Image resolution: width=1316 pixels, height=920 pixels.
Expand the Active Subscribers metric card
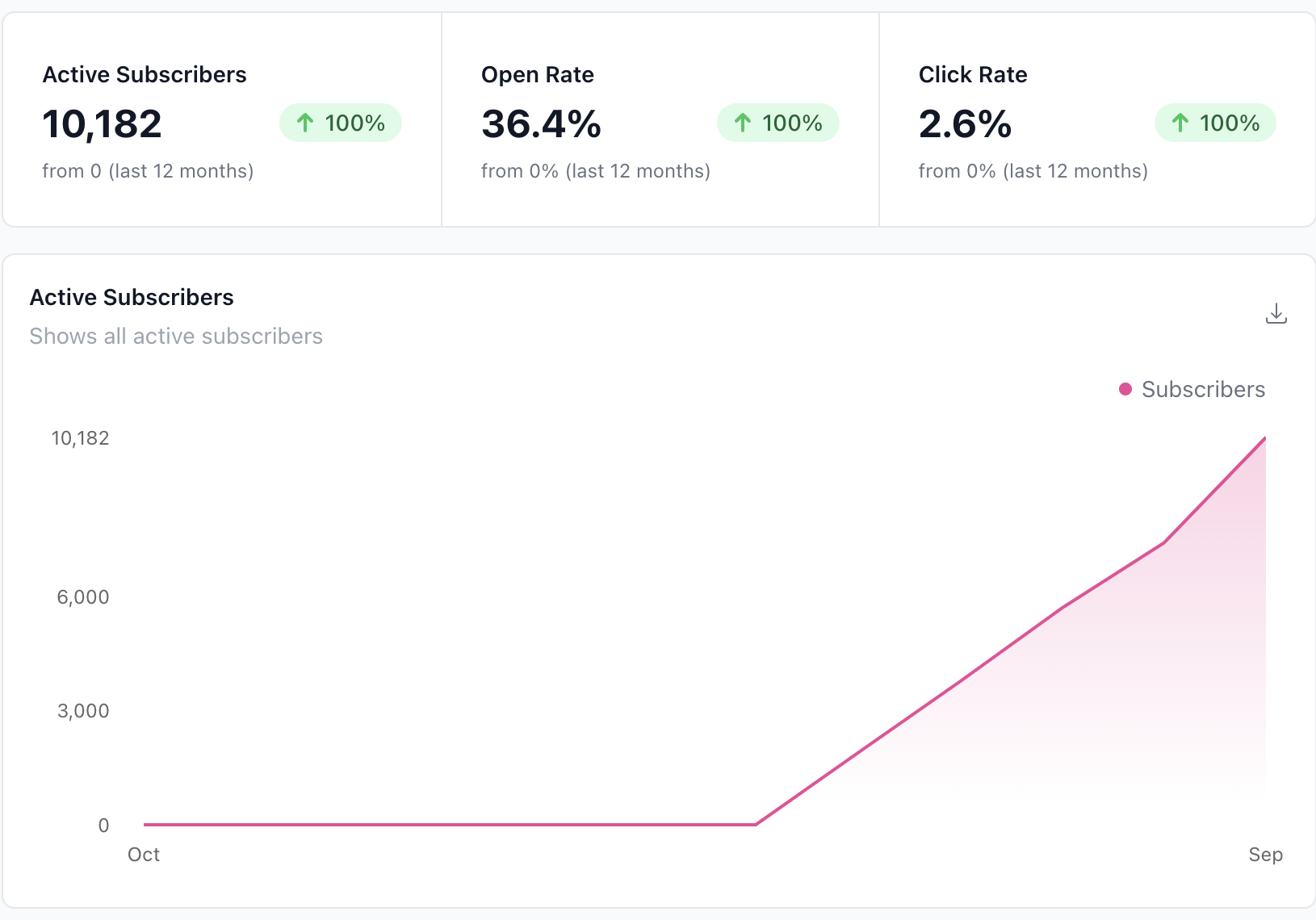(x=221, y=119)
